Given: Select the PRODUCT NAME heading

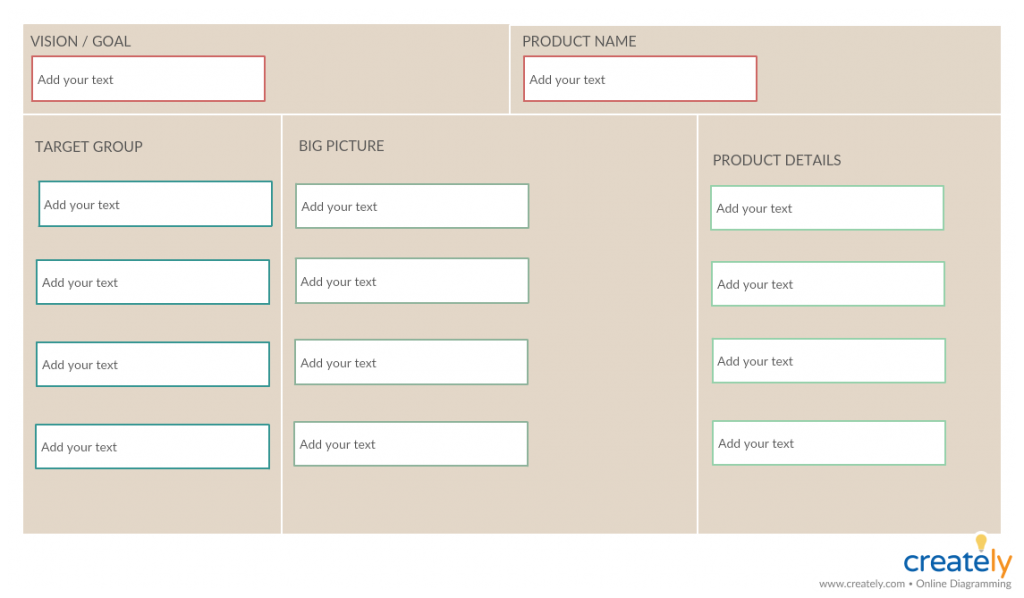Looking at the screenshot, I should 579,41.
